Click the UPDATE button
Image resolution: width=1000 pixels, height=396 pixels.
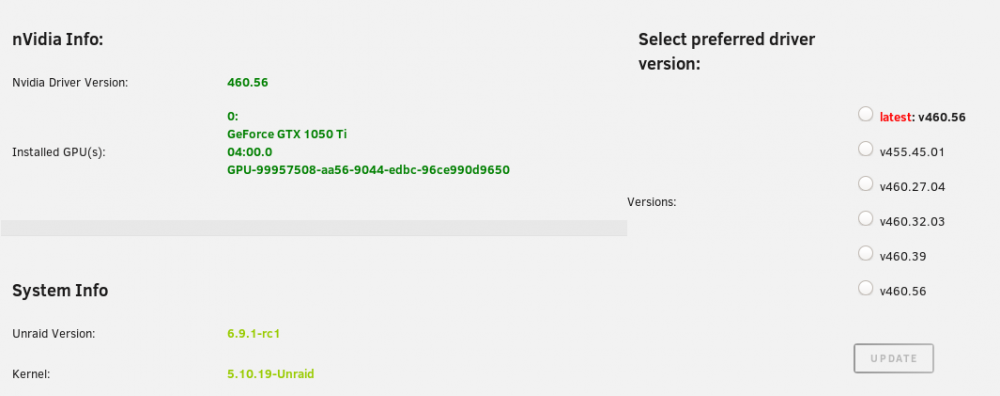click(x=893, y=358)
